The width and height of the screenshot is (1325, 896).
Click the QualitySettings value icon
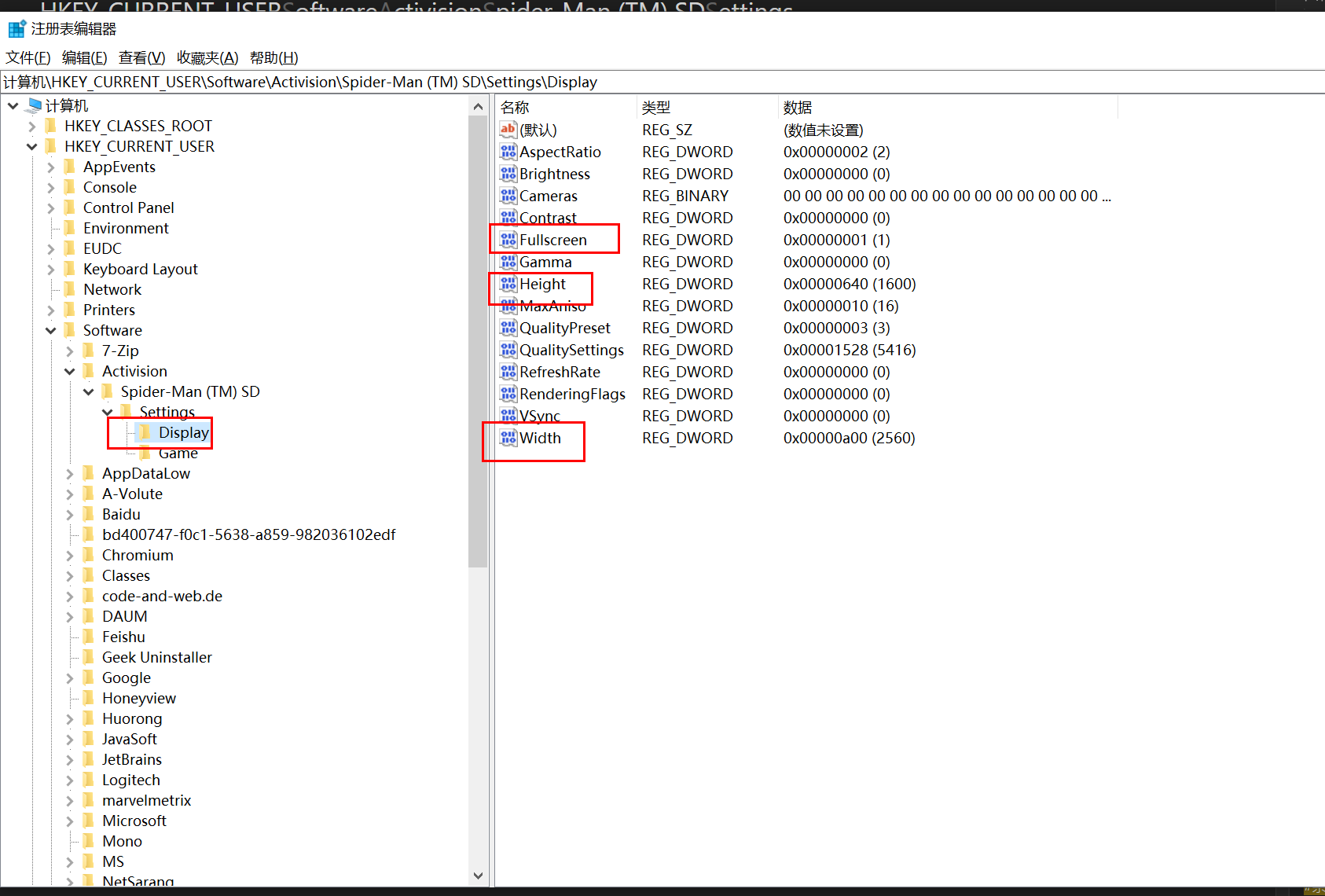(508, 350)
